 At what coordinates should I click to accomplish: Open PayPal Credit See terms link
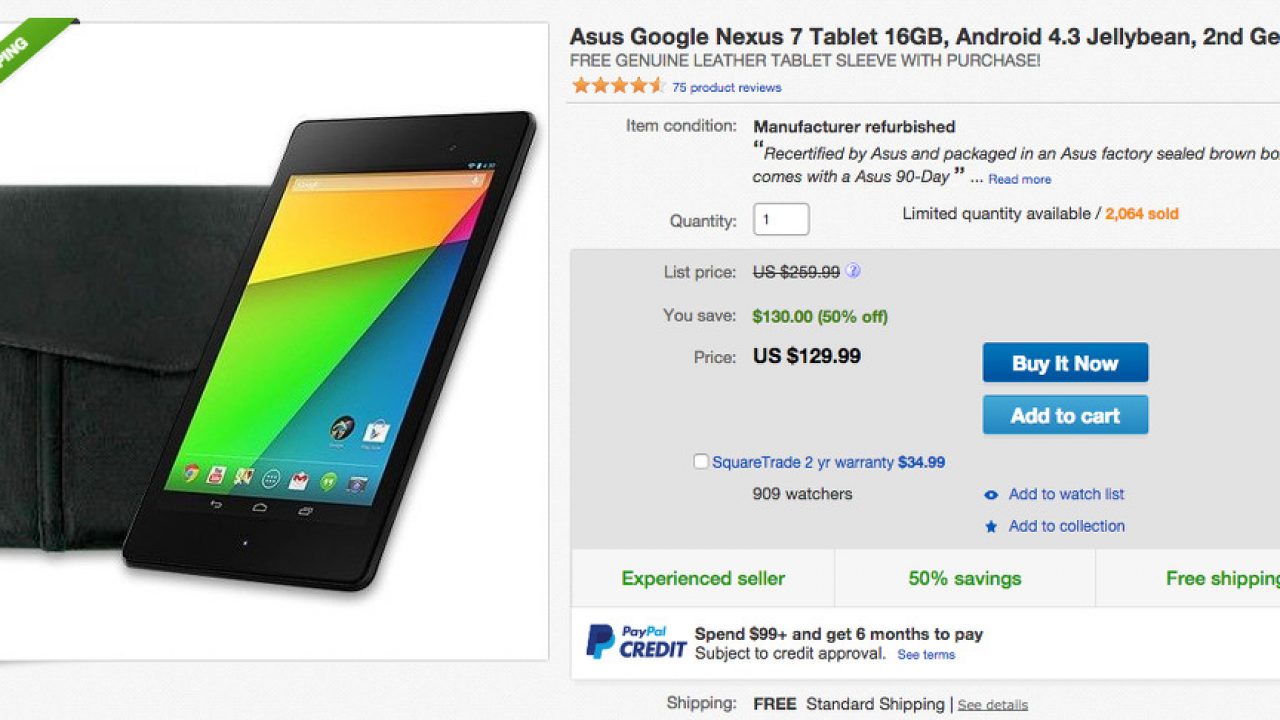click(x=926, y=655)
